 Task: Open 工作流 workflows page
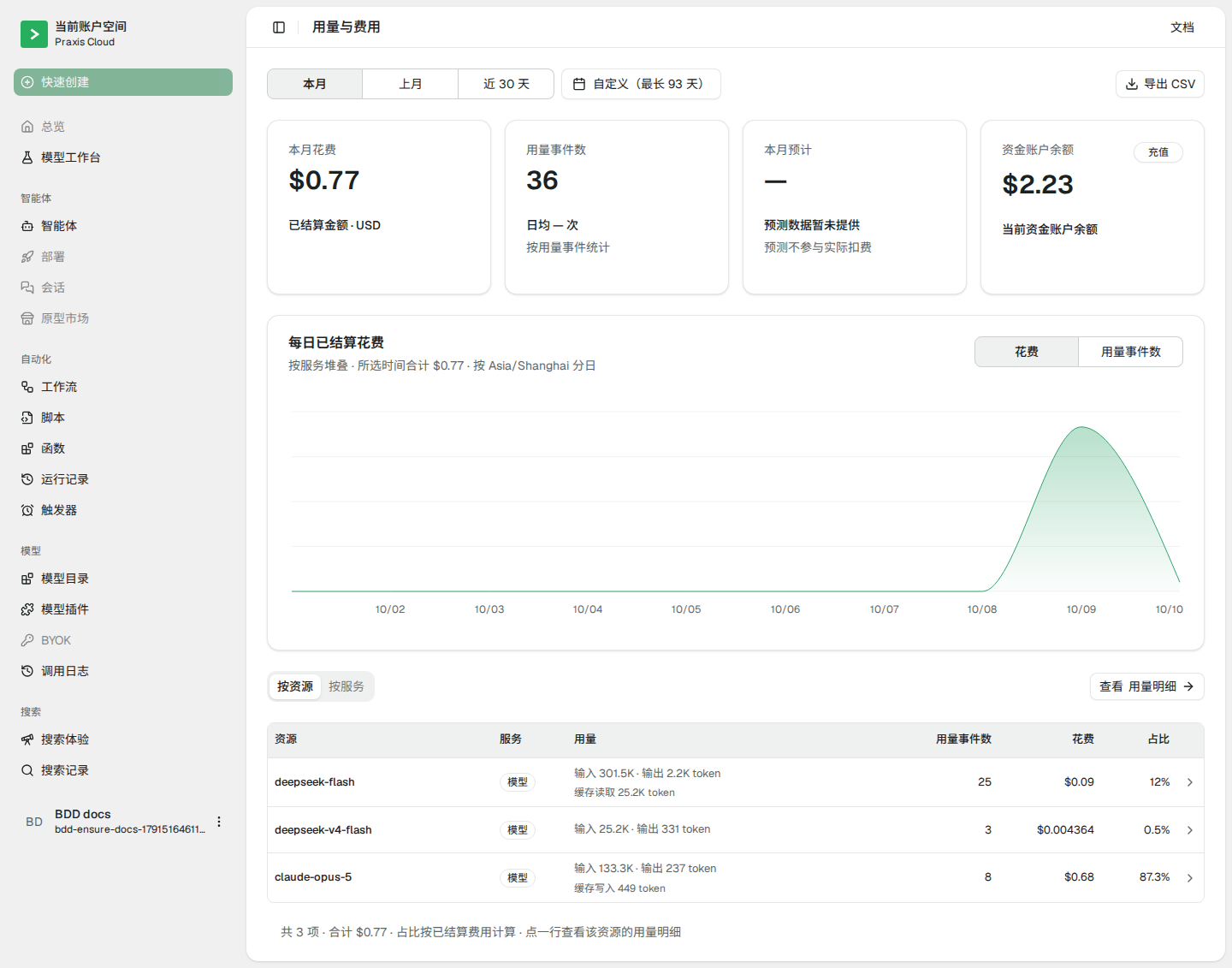[x=123, y=387]
